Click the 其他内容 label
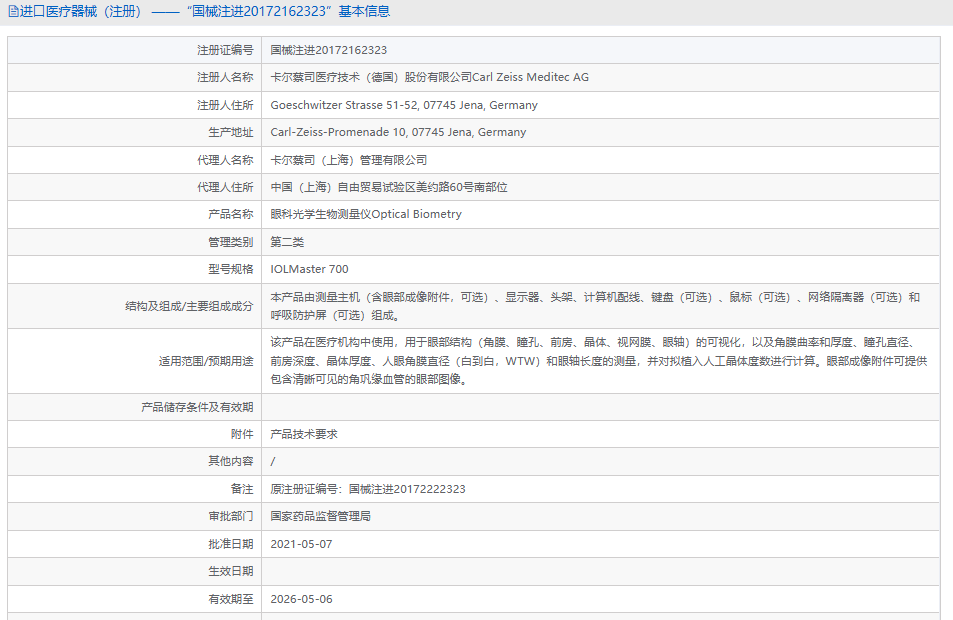Screen dimensions: 953x620 [x=230, y=461]
